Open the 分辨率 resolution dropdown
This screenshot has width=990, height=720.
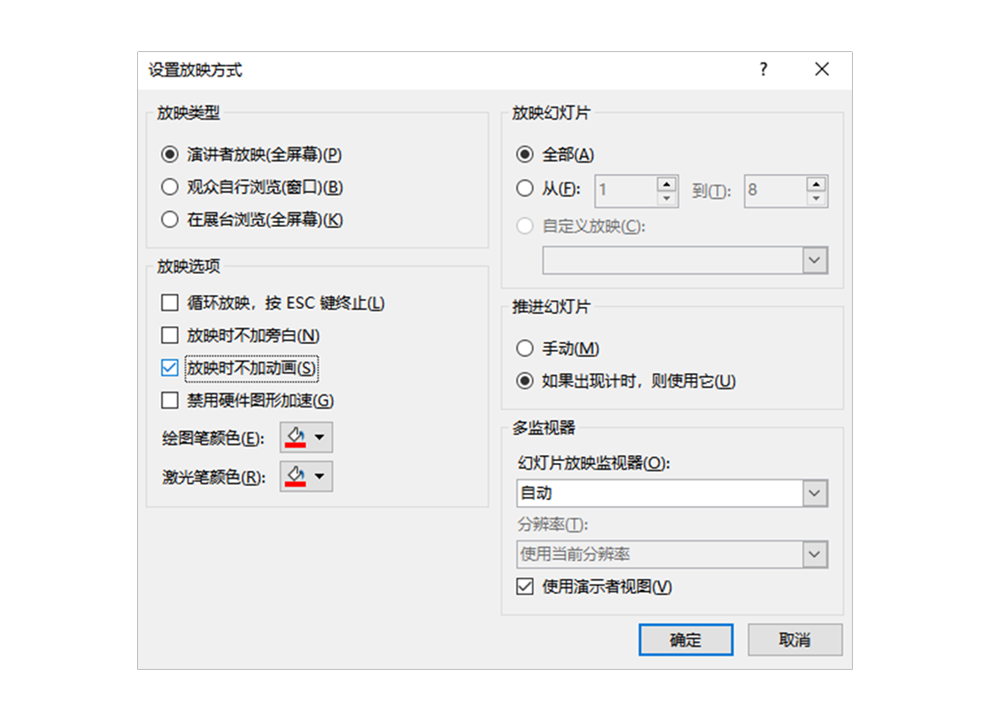(x=815, y=554)
